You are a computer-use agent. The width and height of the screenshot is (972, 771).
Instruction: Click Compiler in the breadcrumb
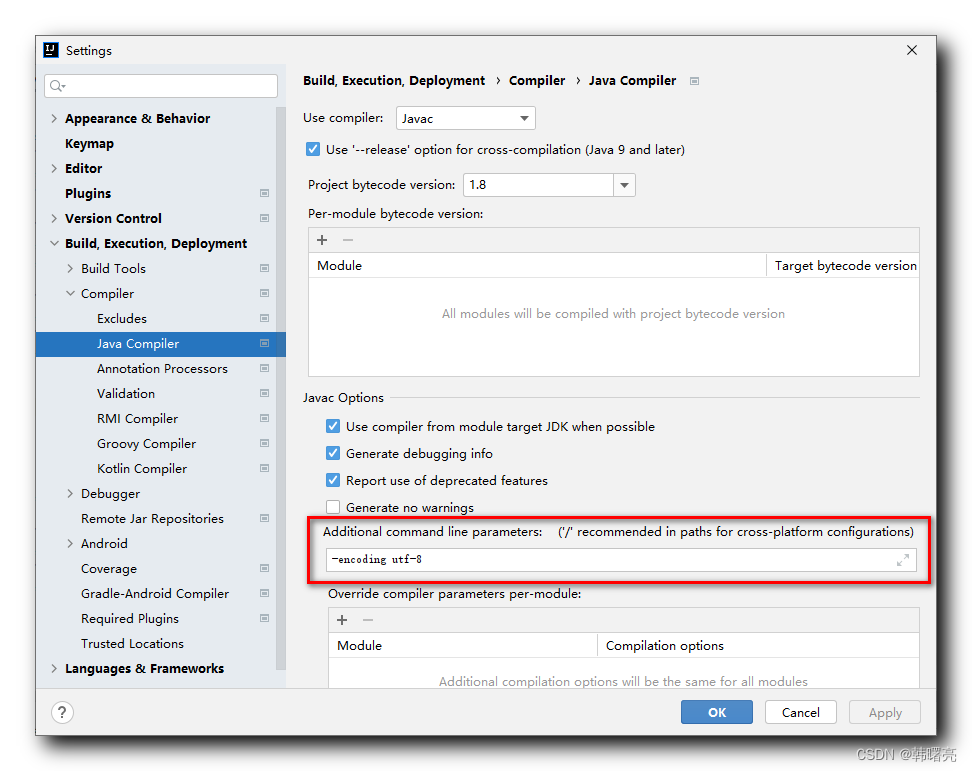coord(537,81)
